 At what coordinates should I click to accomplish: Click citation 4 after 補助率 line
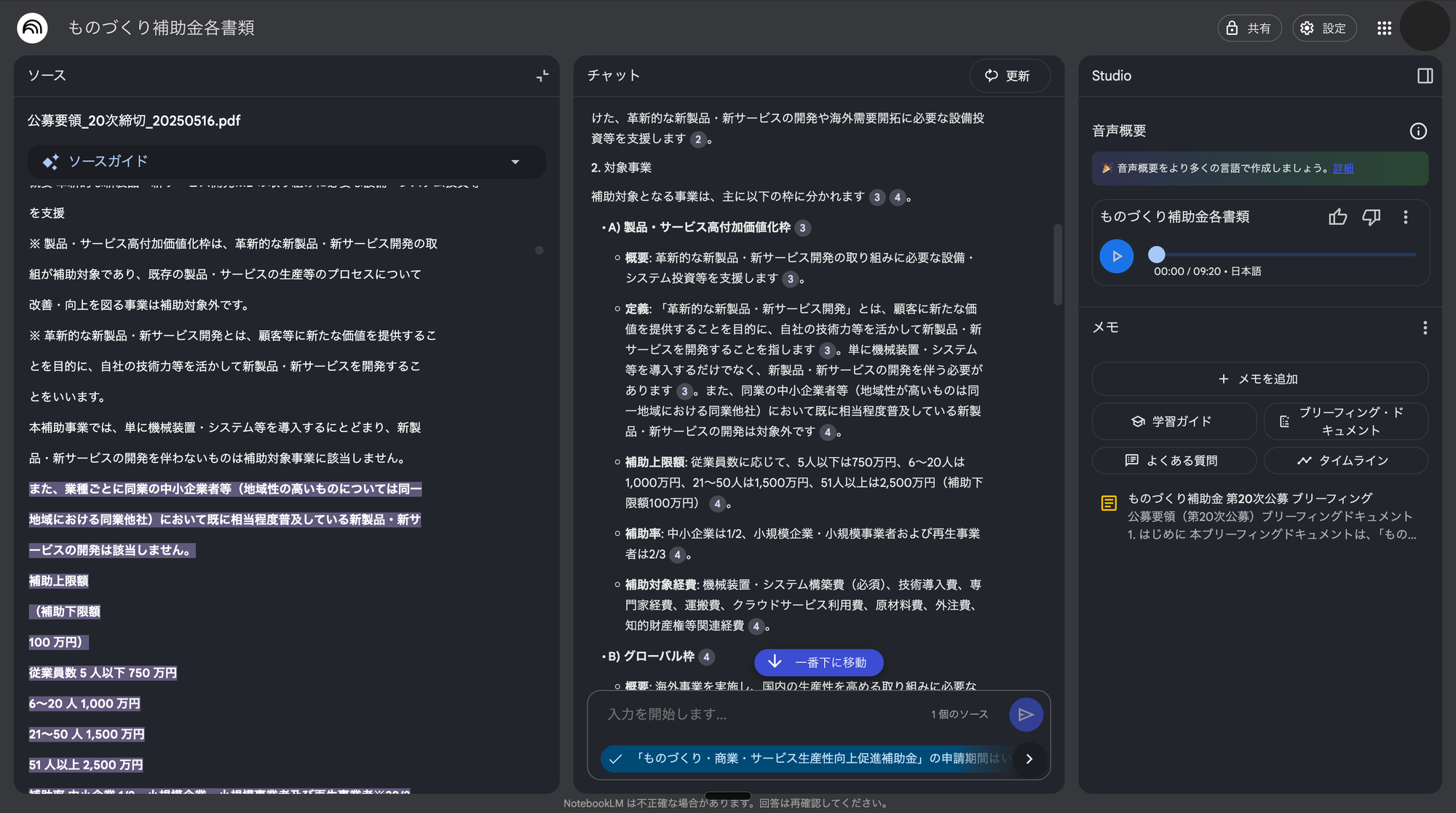[x=677, y=555]
